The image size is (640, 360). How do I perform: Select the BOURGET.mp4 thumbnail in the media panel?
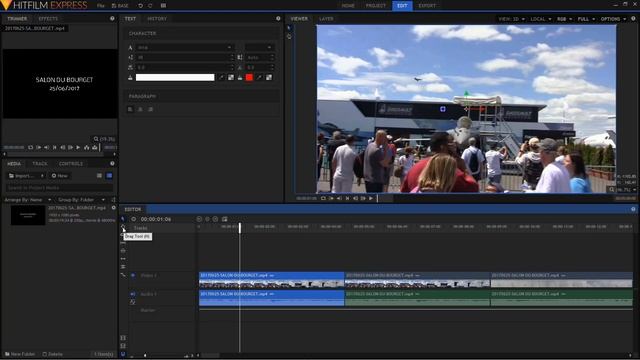click(28, 215)
